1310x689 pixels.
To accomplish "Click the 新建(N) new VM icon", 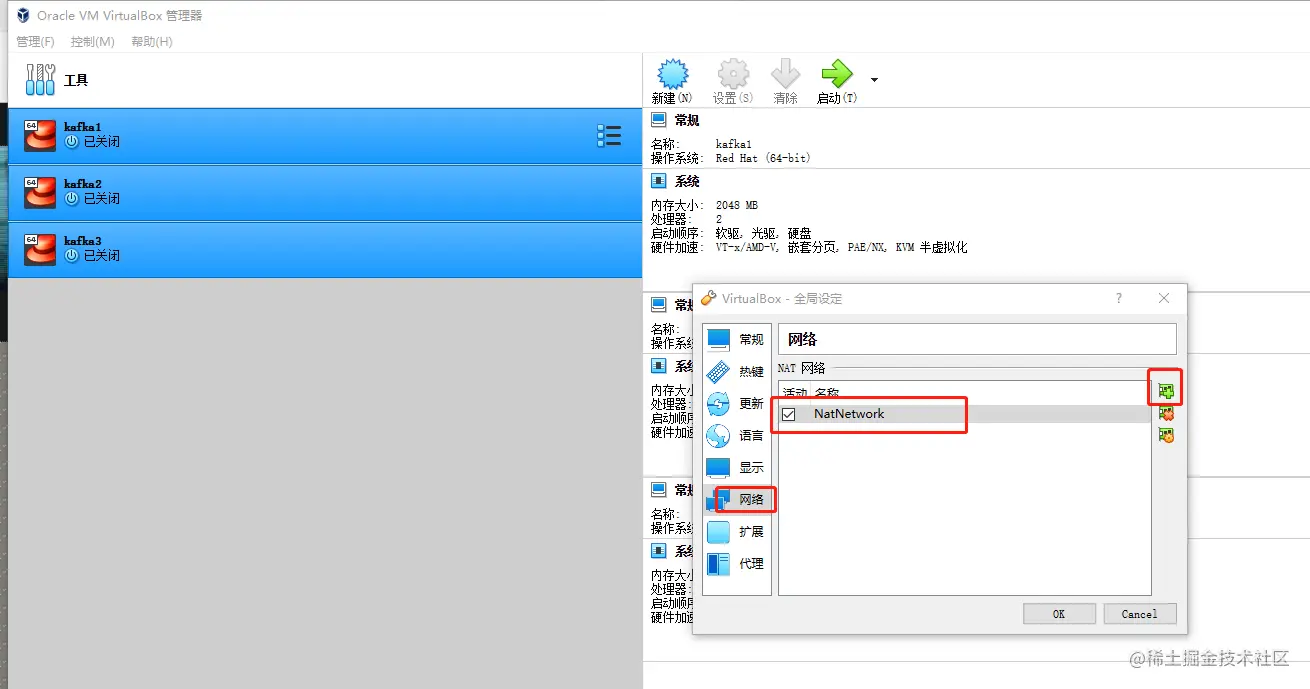I will tap(672, 74).
